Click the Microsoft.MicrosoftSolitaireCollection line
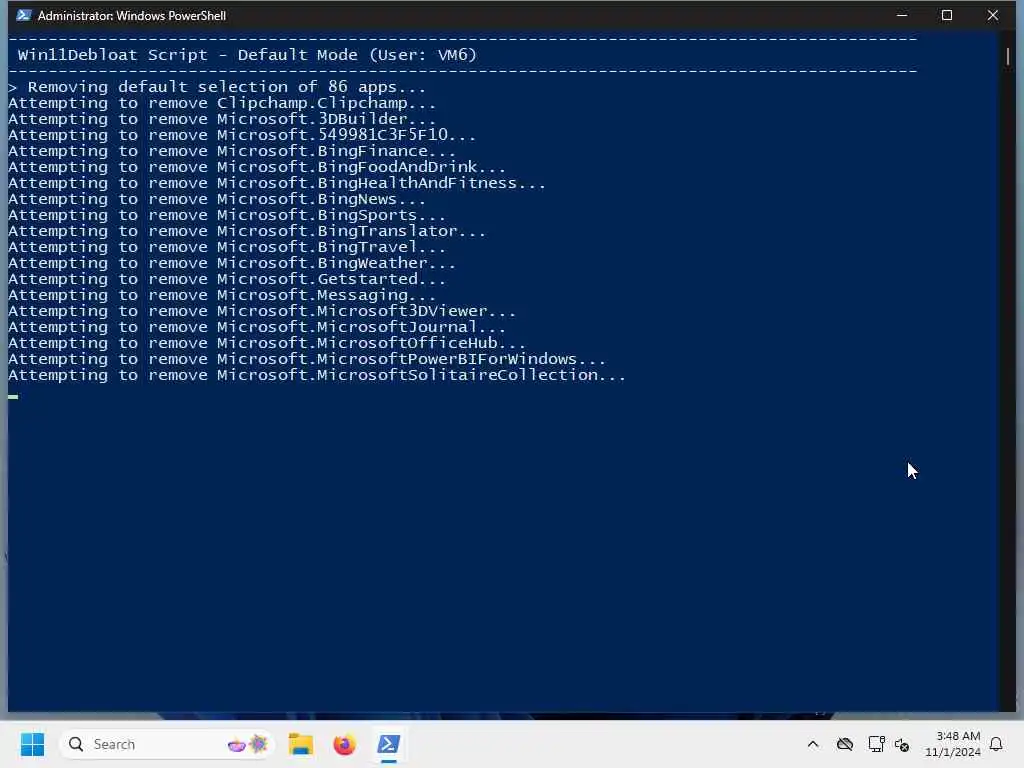This screenshot has width=1024, height=768. click(317, 375)
